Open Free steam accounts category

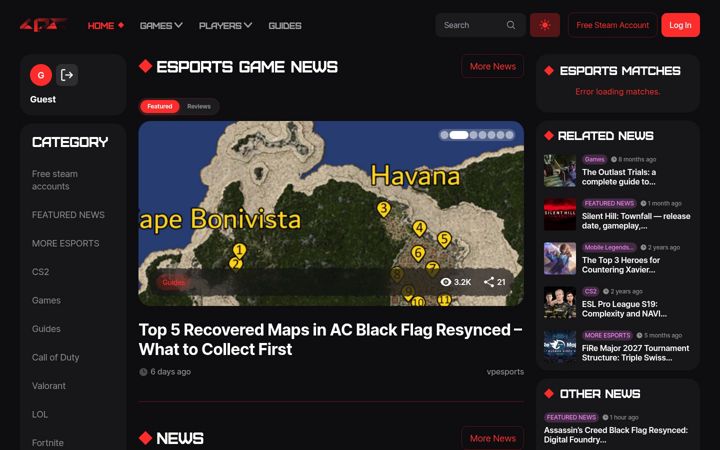pos(55,180)
